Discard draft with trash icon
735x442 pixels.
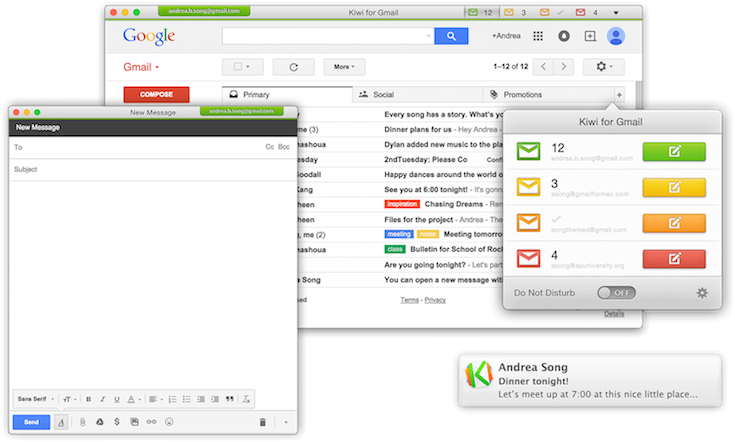point(262,422)
